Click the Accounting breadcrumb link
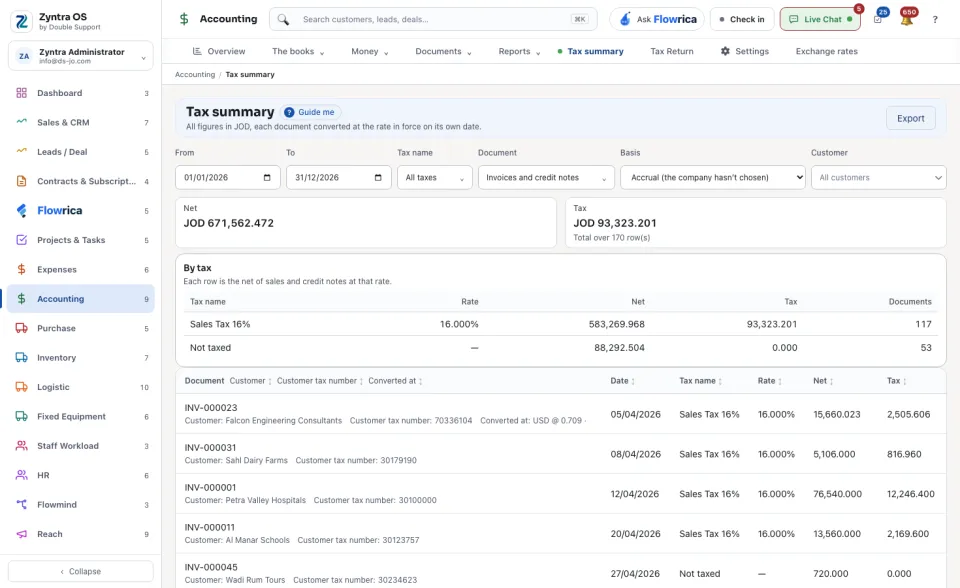The height and width of the screenshot is (588, 960). [x=195, y=75]
